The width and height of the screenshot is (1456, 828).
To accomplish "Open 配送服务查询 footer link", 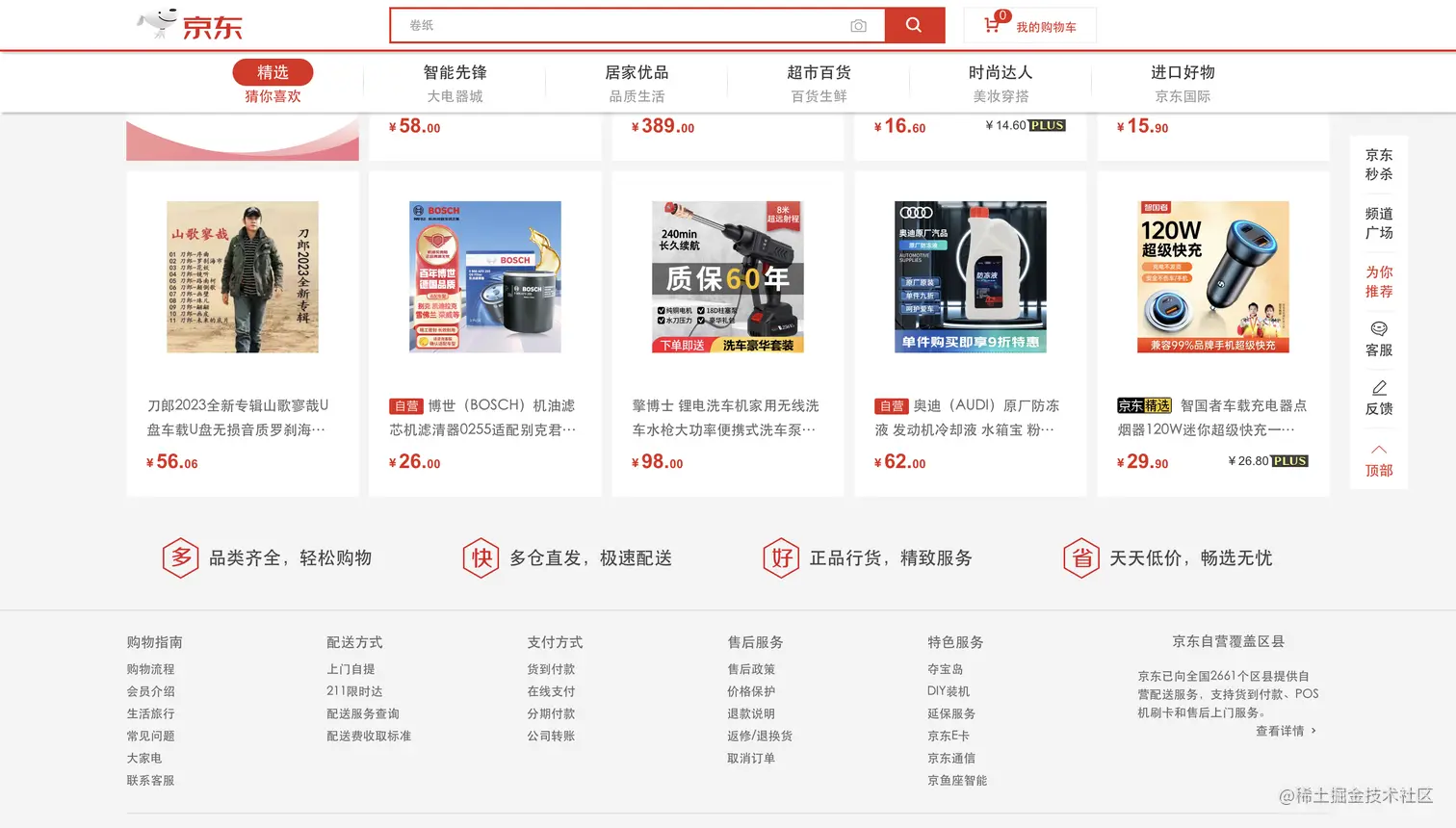I will coord(363,713).
